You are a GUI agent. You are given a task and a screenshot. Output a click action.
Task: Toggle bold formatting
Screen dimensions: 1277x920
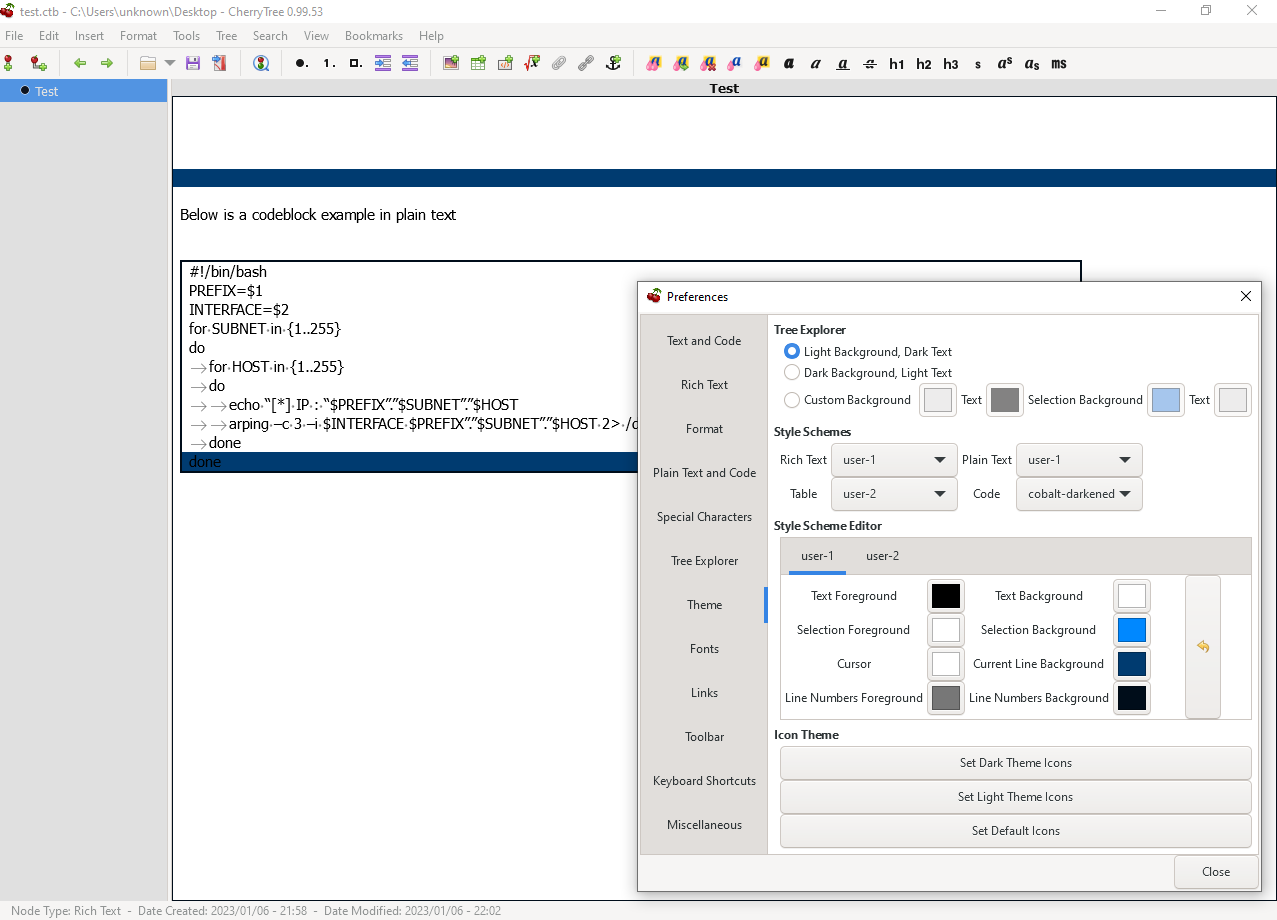(x=789, y=63)
